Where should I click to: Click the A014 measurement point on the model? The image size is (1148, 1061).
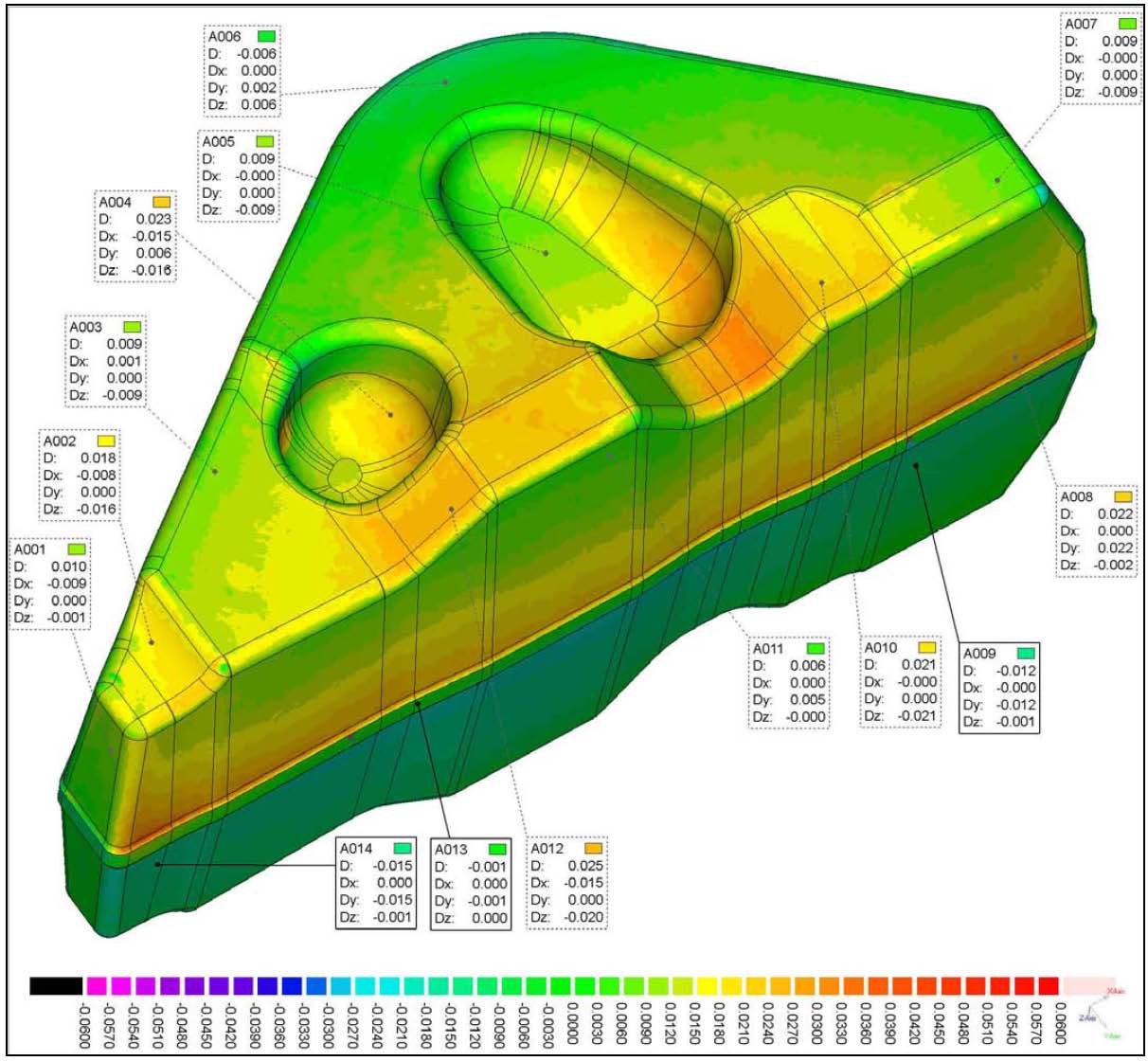(x=158, y=863)
